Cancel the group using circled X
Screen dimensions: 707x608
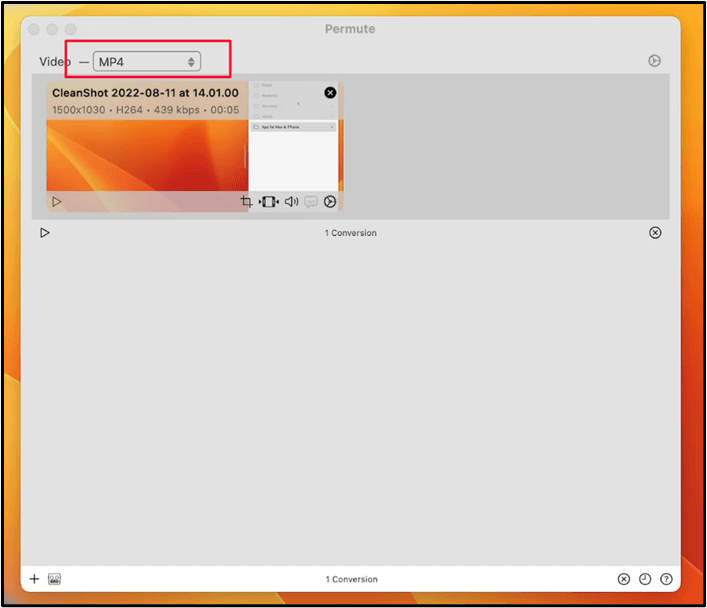(x=655, y=233)
